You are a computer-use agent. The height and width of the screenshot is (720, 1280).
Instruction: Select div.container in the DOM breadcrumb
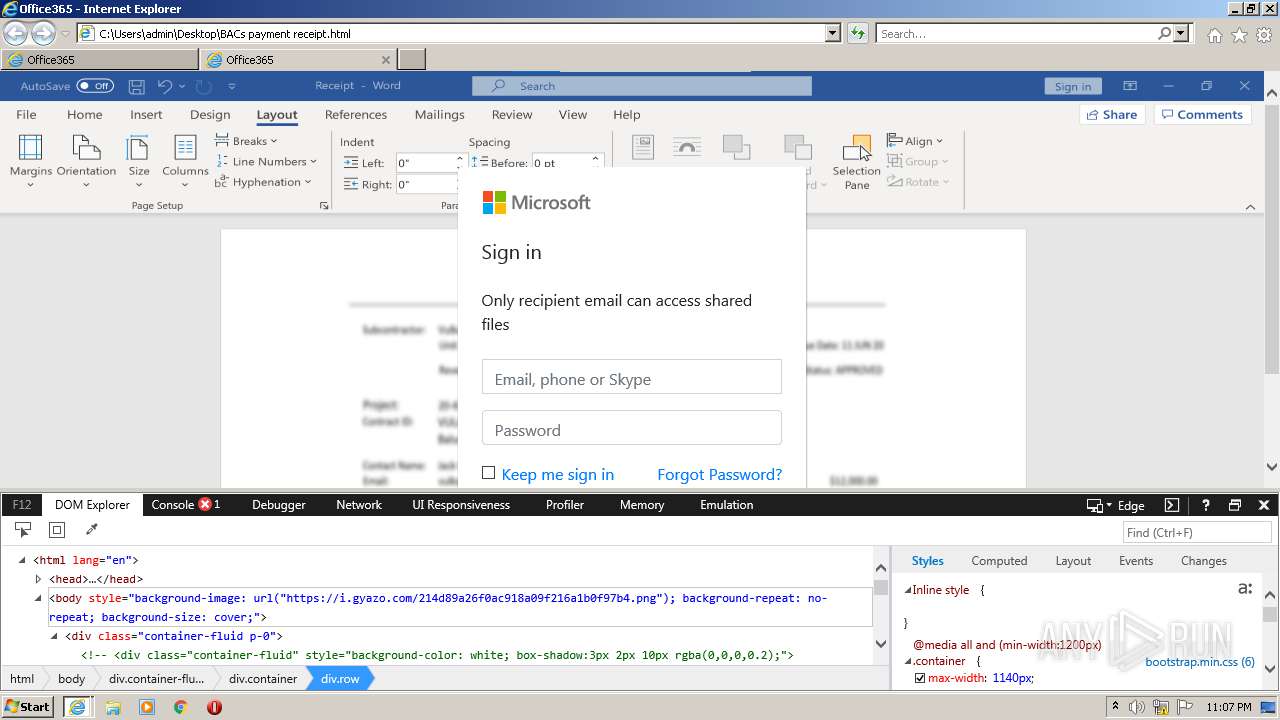click(263, 679)
